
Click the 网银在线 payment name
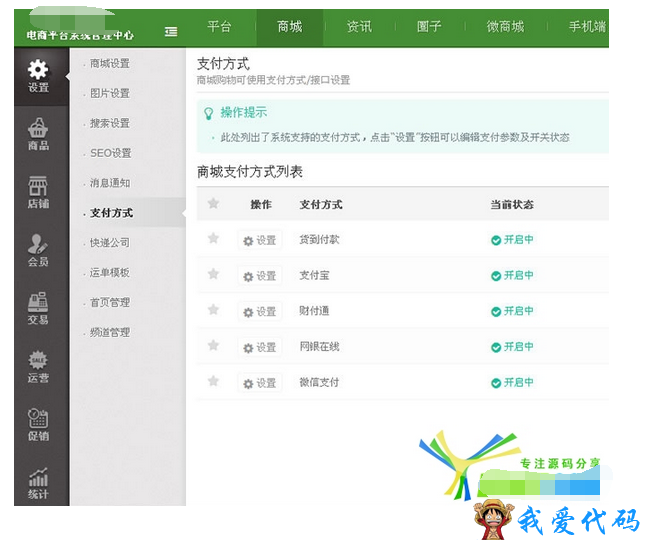pos(319,346)
